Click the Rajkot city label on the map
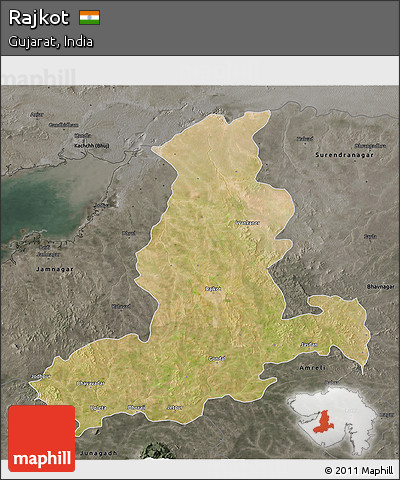 tap(213, 289)
